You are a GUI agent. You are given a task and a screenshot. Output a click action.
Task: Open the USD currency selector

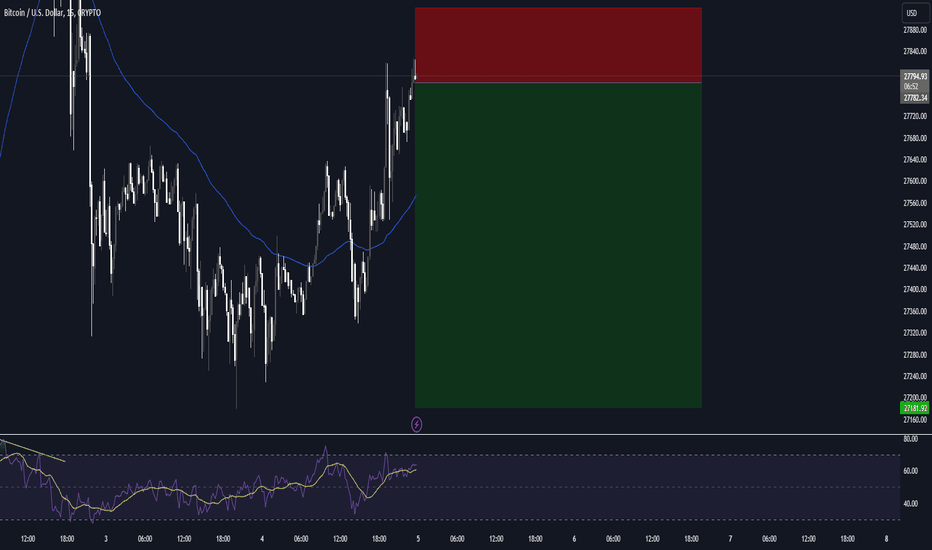click(914, 13)
